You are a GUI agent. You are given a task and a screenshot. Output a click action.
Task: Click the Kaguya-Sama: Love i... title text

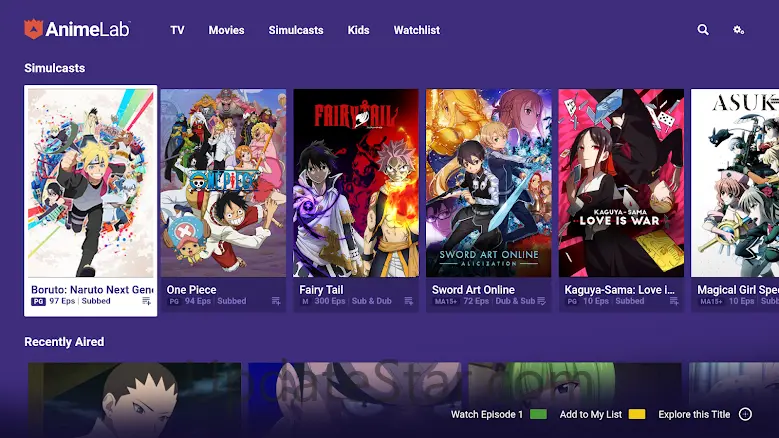620,290
